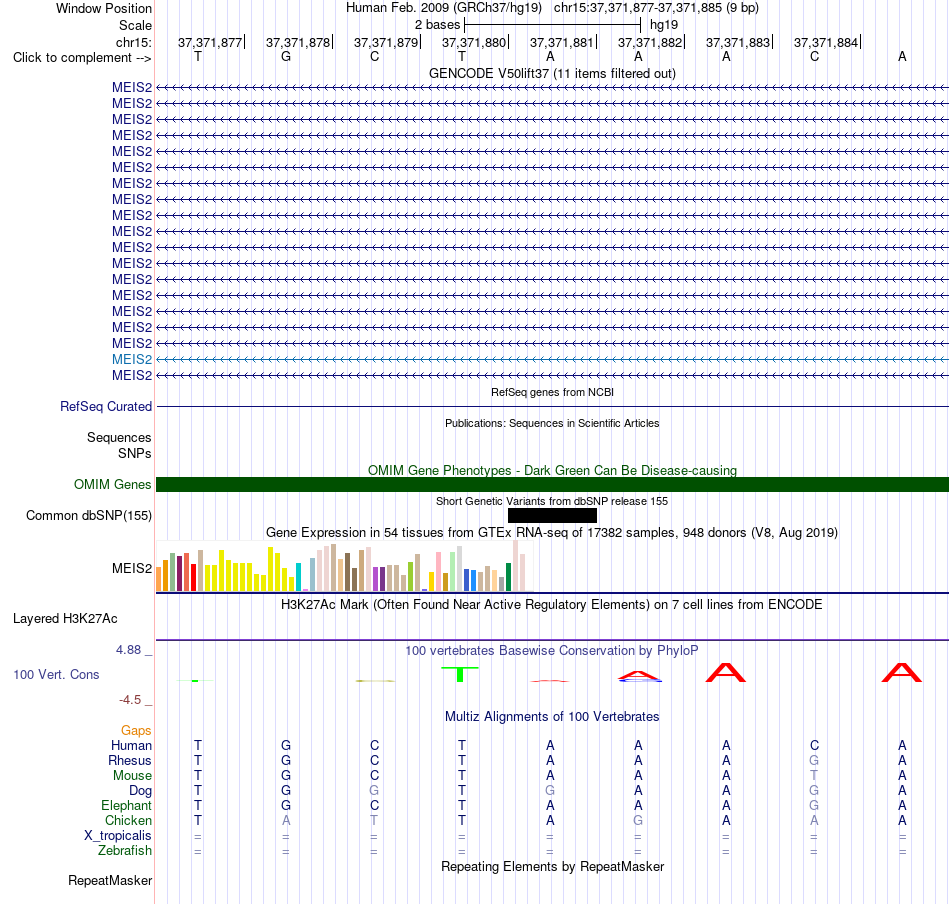This screenshot has height=904, width=950.
Task: Click 'Short Genetic Variants from dbSNP release 155'
Action: (552, 501)
